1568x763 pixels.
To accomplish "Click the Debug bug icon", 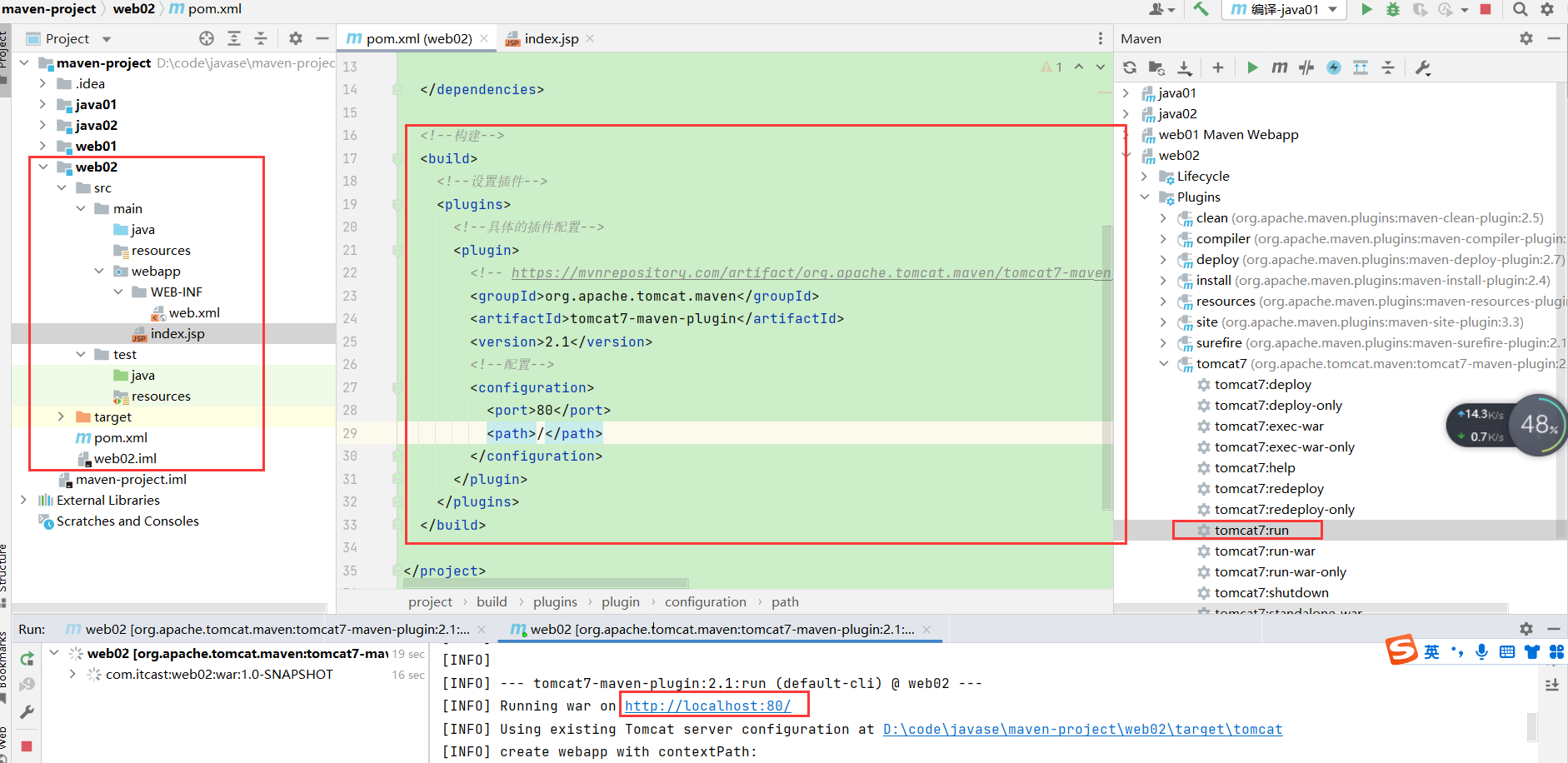I will pos(1393,9).
